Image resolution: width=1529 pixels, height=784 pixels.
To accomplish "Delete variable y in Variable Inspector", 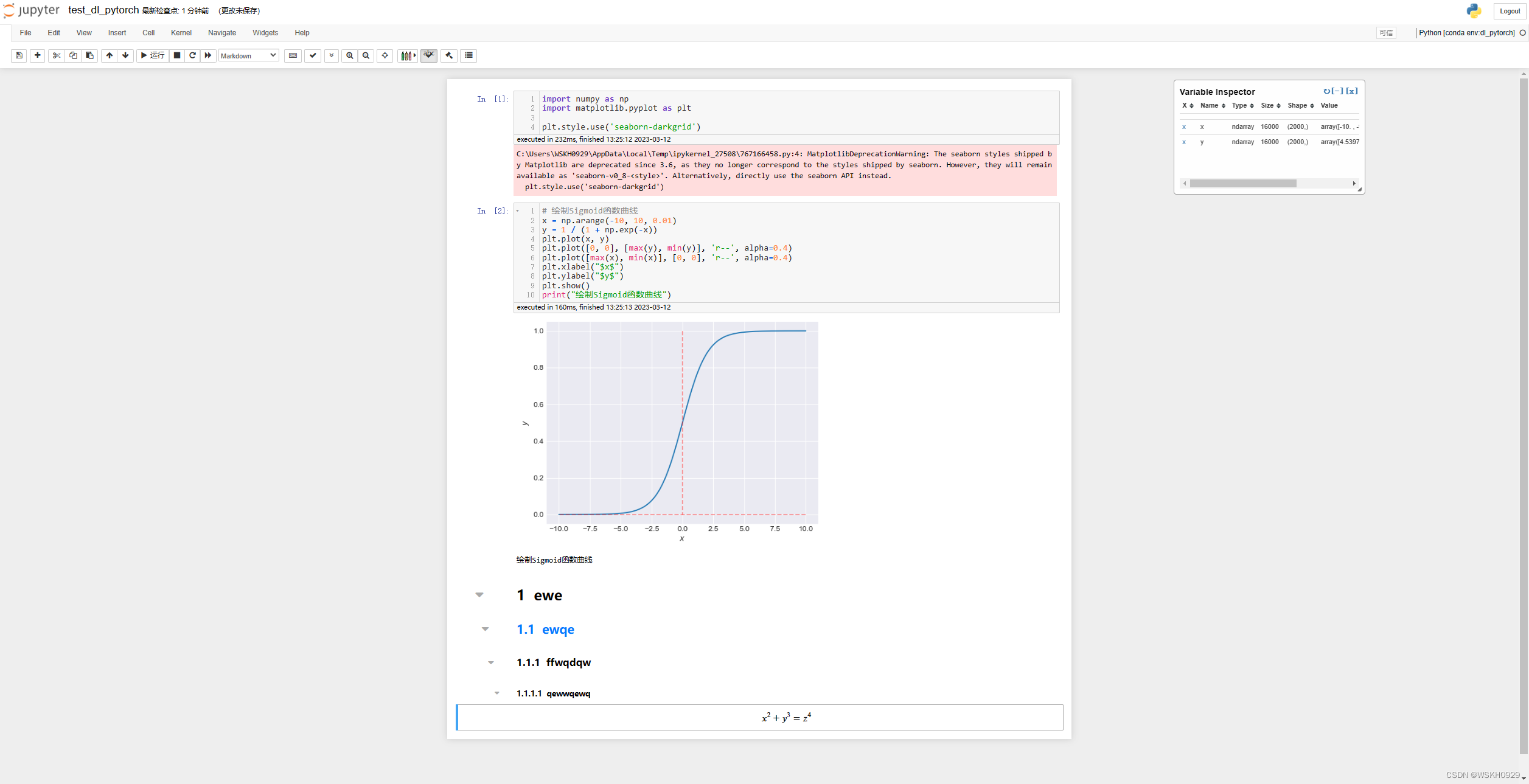I will pyautogui.click(x=1184, y=142).
